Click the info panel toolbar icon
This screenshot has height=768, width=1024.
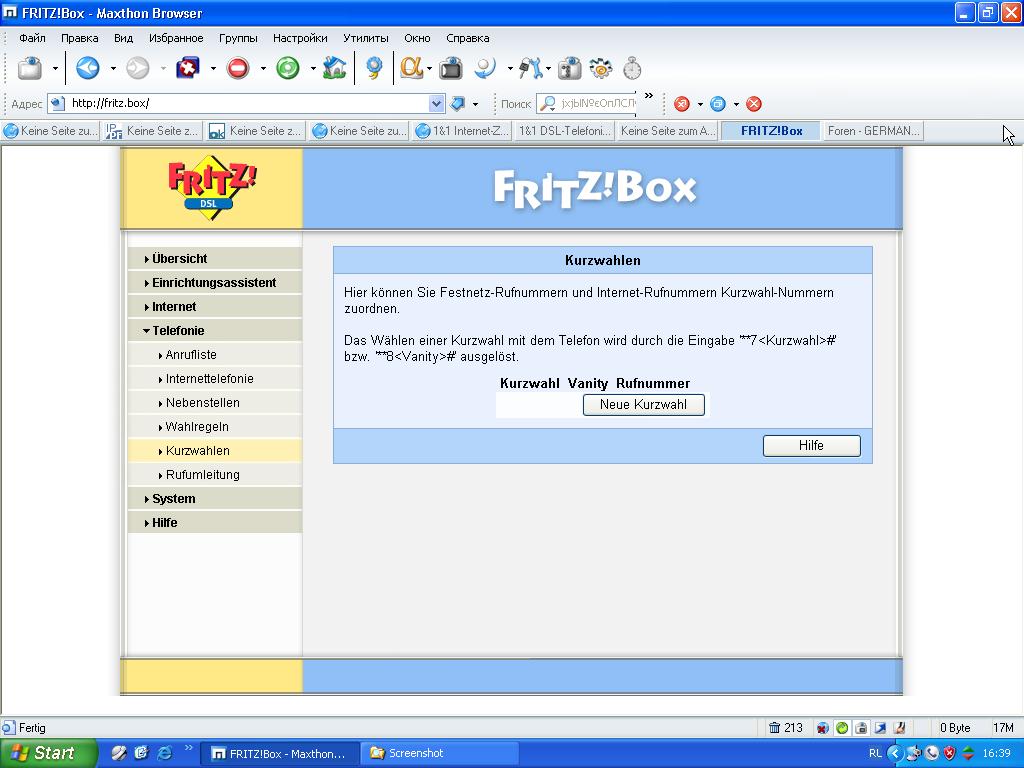(569, 68)
